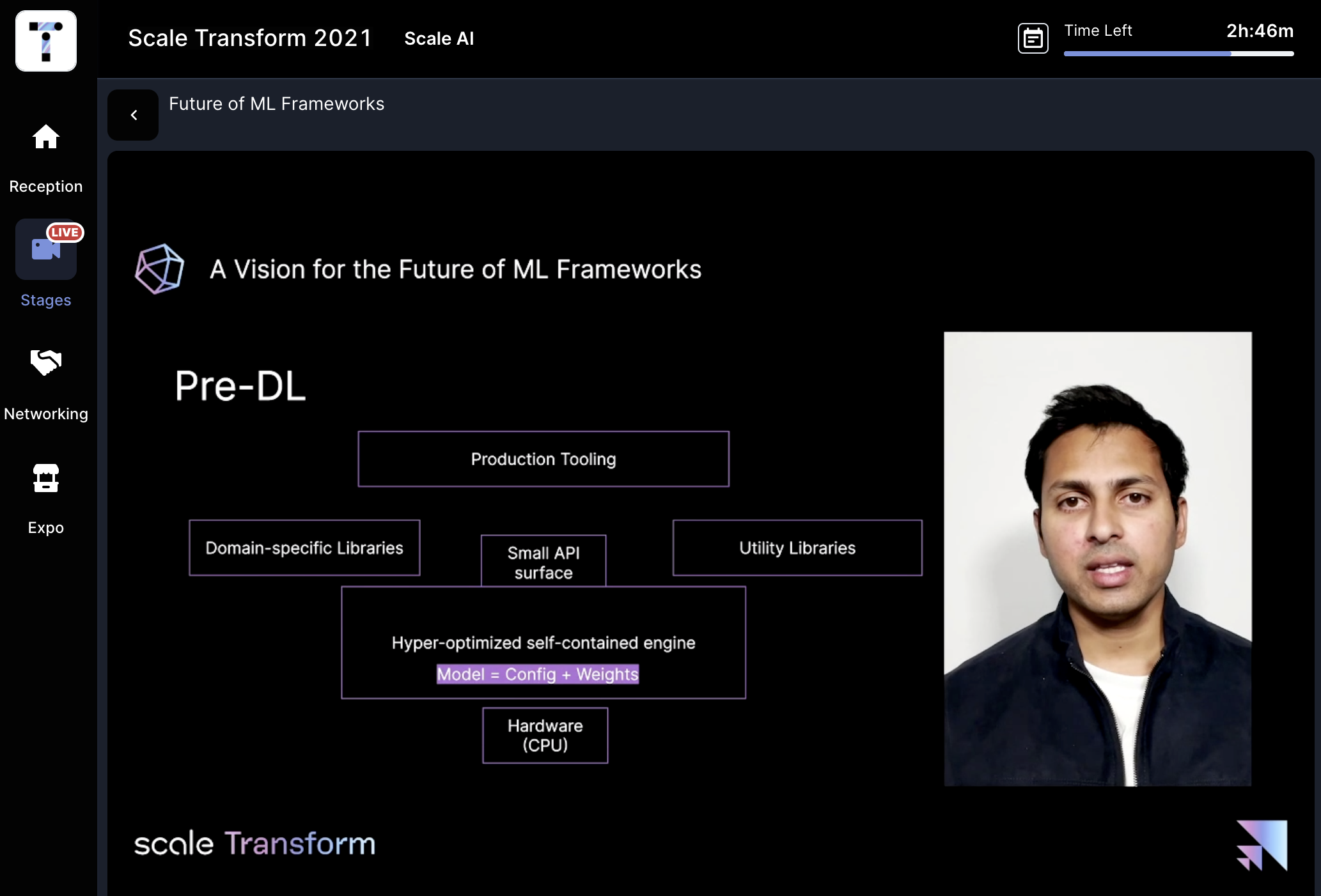1321x896 pixels.
Task: Select the Expo menu label
Action: point(46,528)
